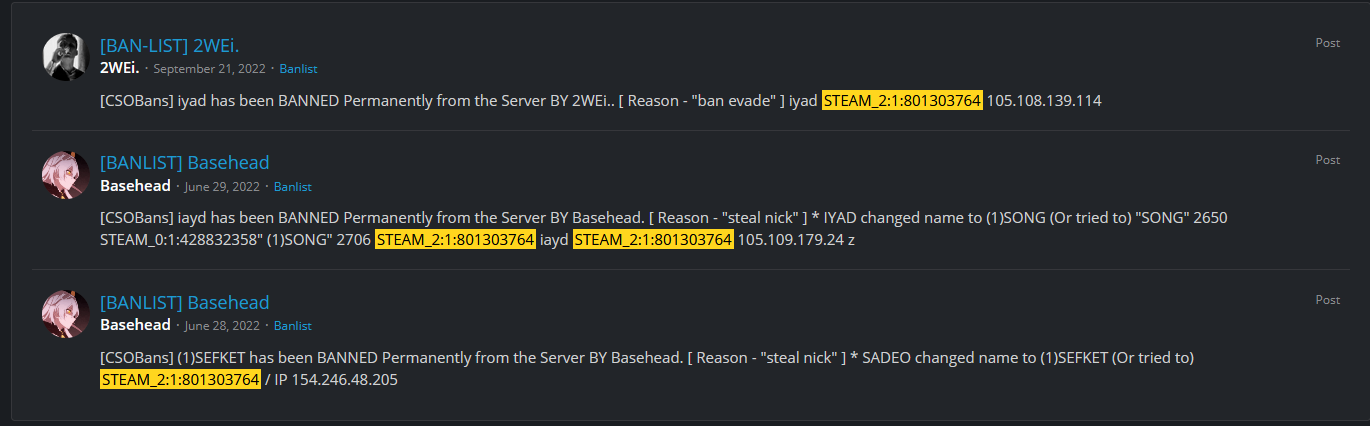Click the Post label on the June 29 result

tap(1327, 160)
